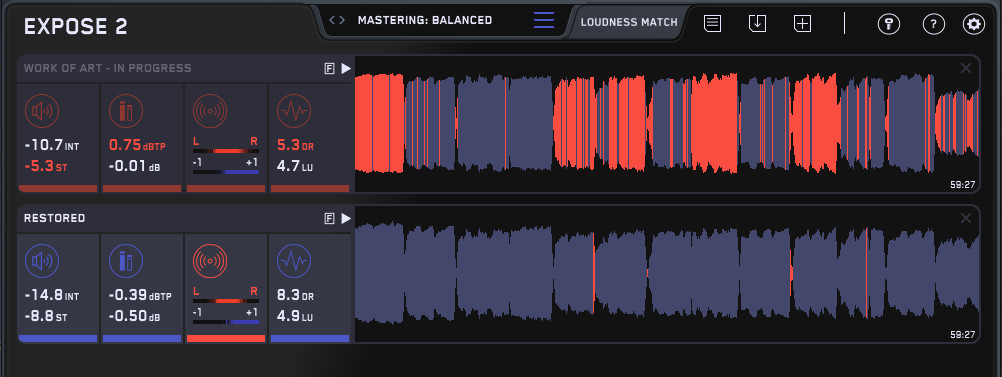Click the Restored track title
1002x377 pixels.
54,219
